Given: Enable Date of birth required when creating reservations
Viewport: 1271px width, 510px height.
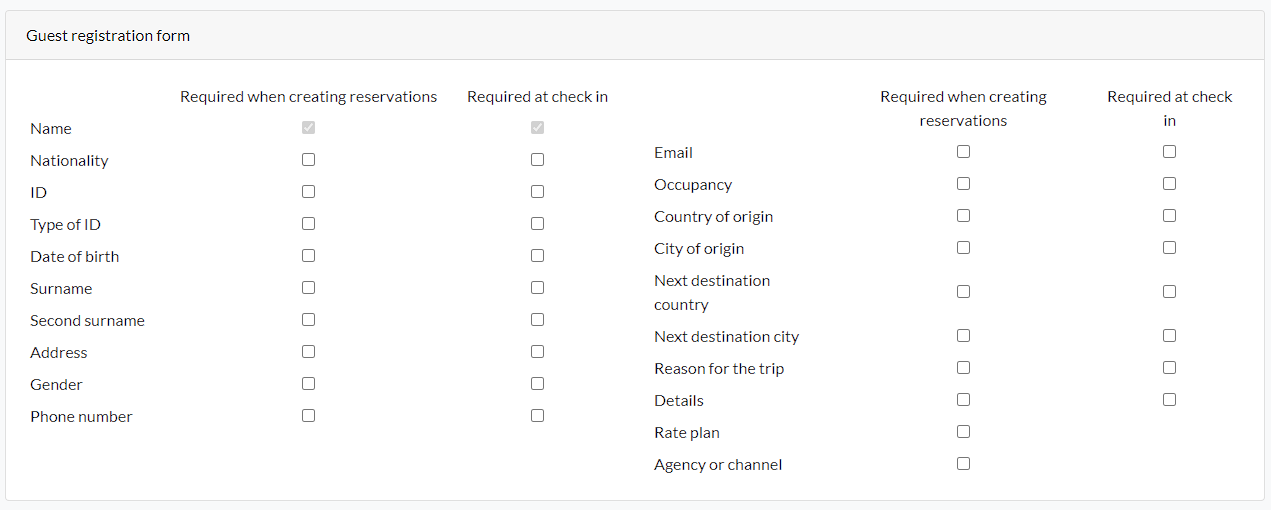Looking at the screenshot, I should point(308,255).
